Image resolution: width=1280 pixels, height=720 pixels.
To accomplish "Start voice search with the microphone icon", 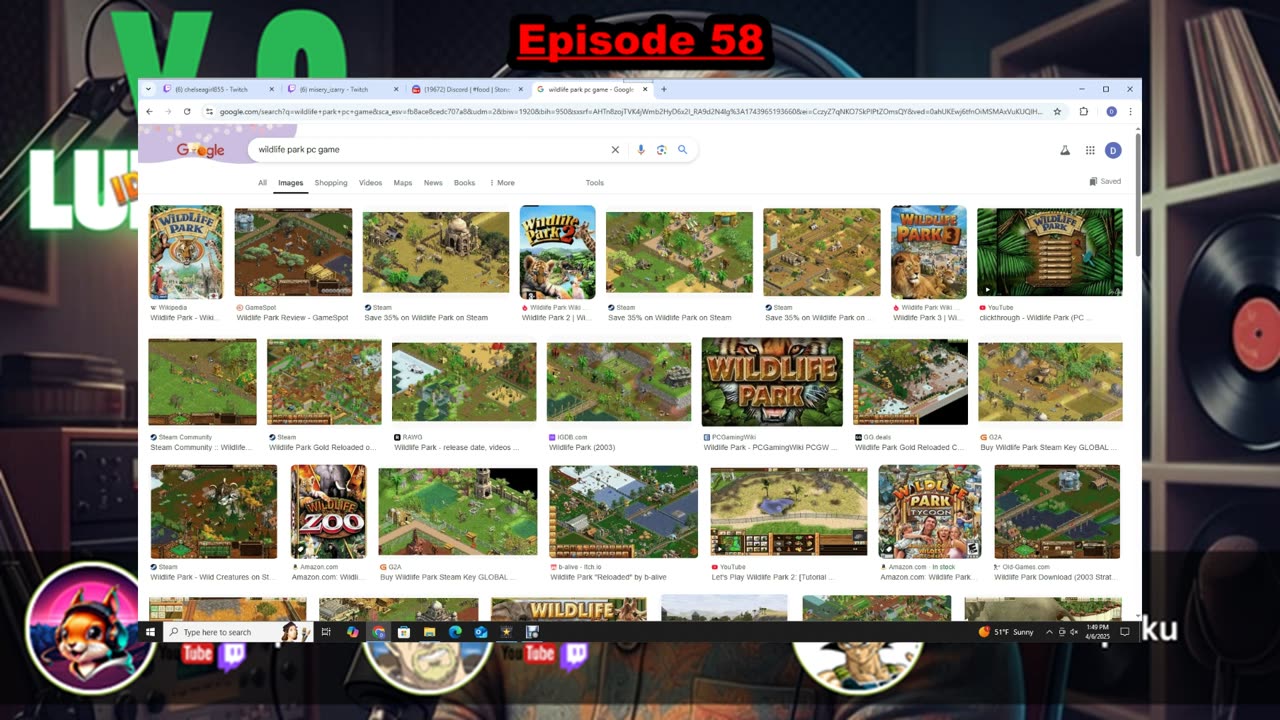I will coord(641,150).
